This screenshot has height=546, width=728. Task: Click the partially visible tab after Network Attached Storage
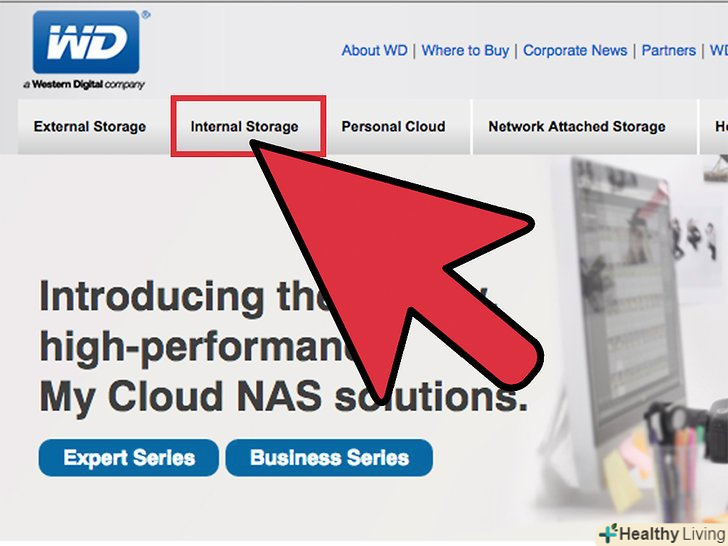[714, 126]
